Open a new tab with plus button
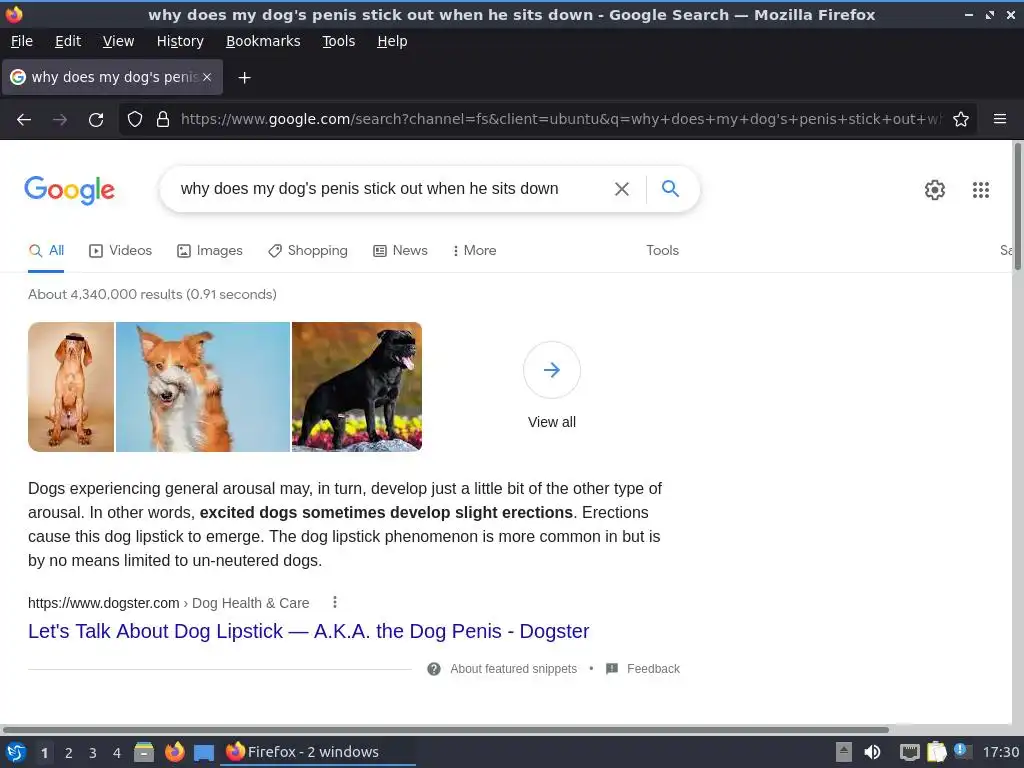This screenshot has height=768, width=1024. click(x=244, y=78)
